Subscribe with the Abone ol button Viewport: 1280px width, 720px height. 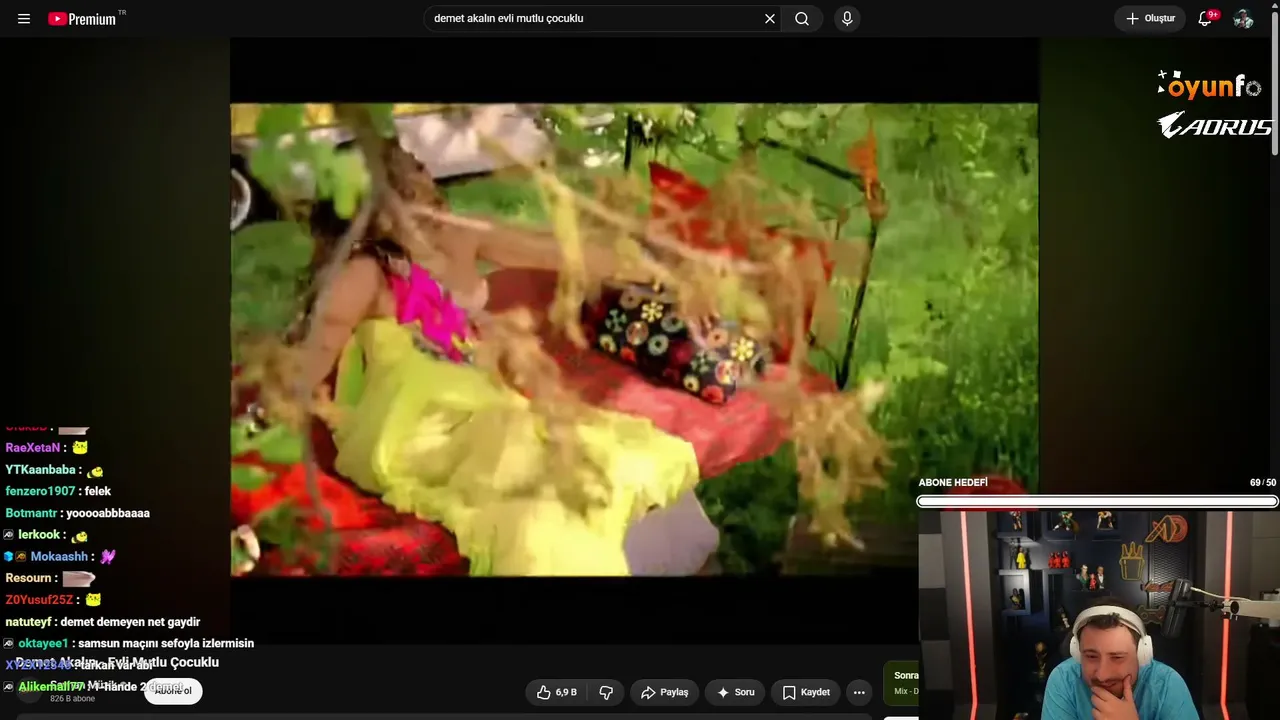point(173,691)
